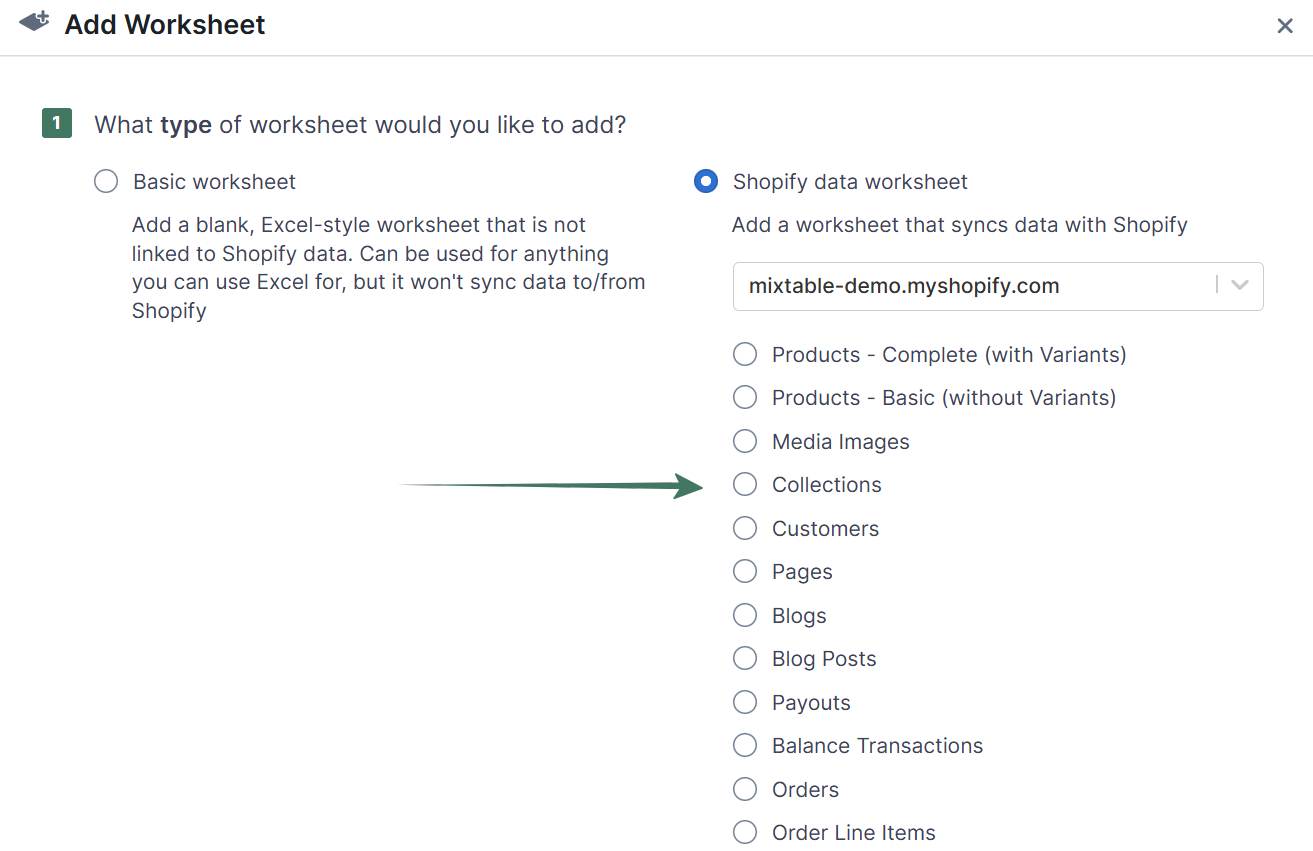The height and width of the screenshot is (851, 1313).
Task: Choose Orders from the worksheet options
Action: click(x=745, y=789)
